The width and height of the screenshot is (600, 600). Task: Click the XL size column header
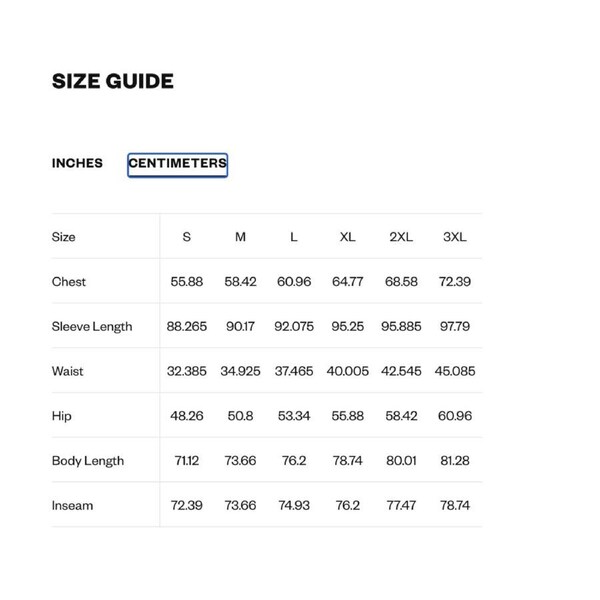coord(347,237)
